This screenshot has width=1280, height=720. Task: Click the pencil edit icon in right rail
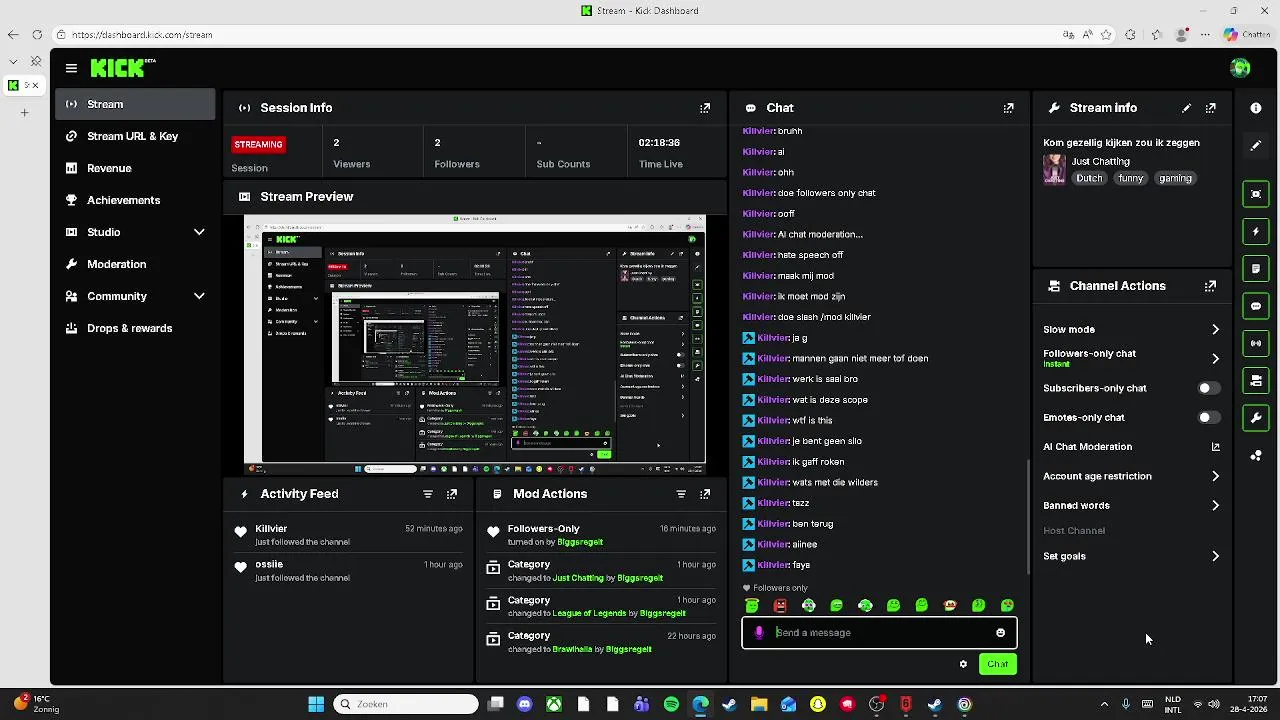1256,145
